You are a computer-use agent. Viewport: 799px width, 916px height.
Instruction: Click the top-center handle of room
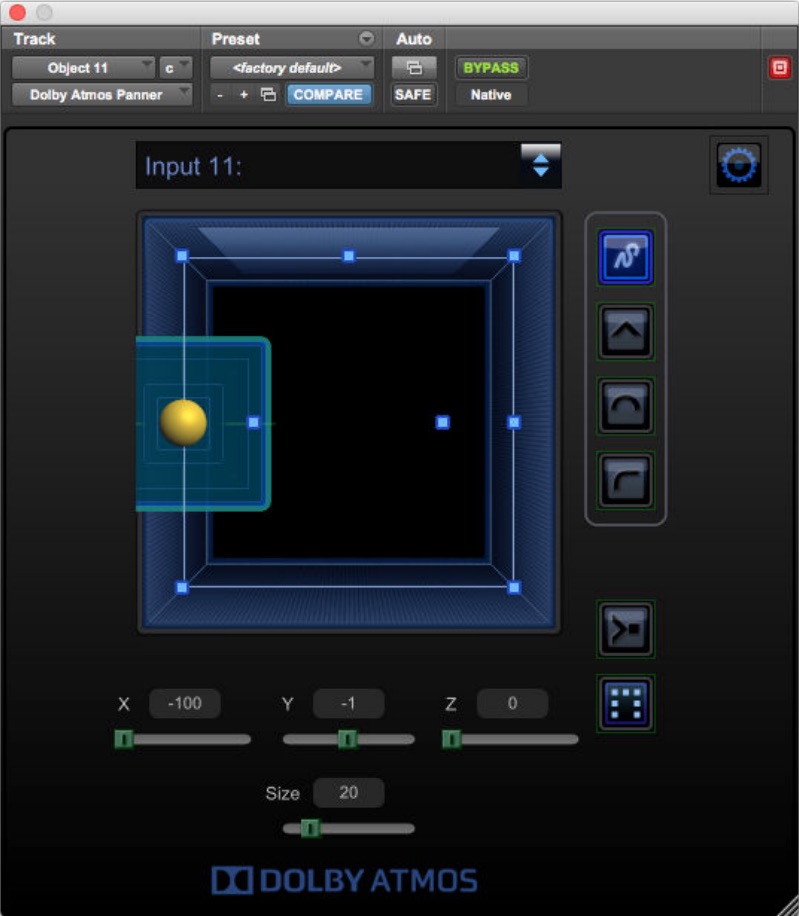349,256
